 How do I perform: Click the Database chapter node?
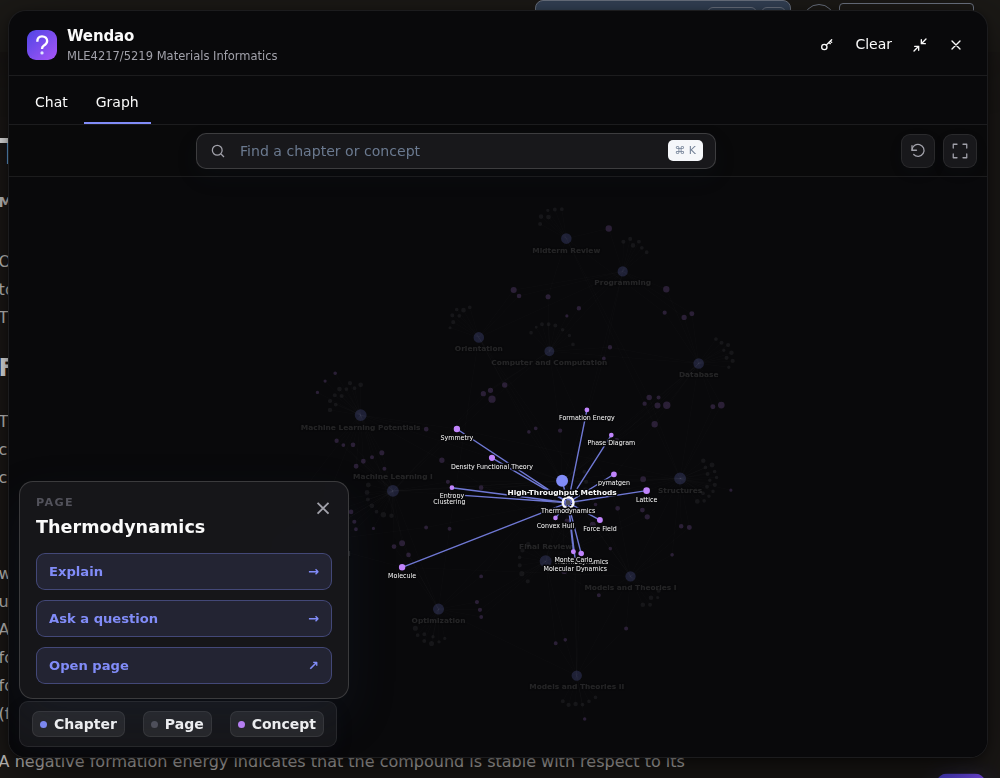tap(698, 363)
